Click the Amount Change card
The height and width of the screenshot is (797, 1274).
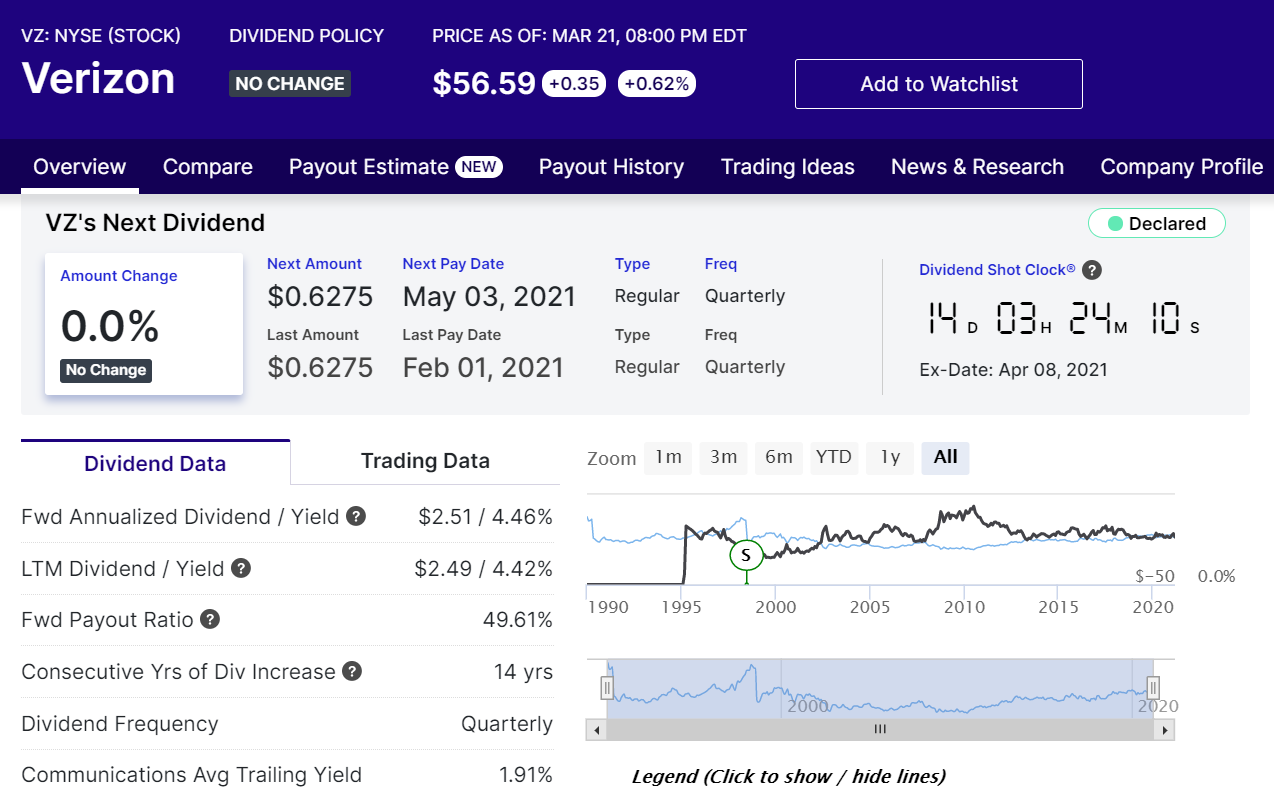coord(144,324)
